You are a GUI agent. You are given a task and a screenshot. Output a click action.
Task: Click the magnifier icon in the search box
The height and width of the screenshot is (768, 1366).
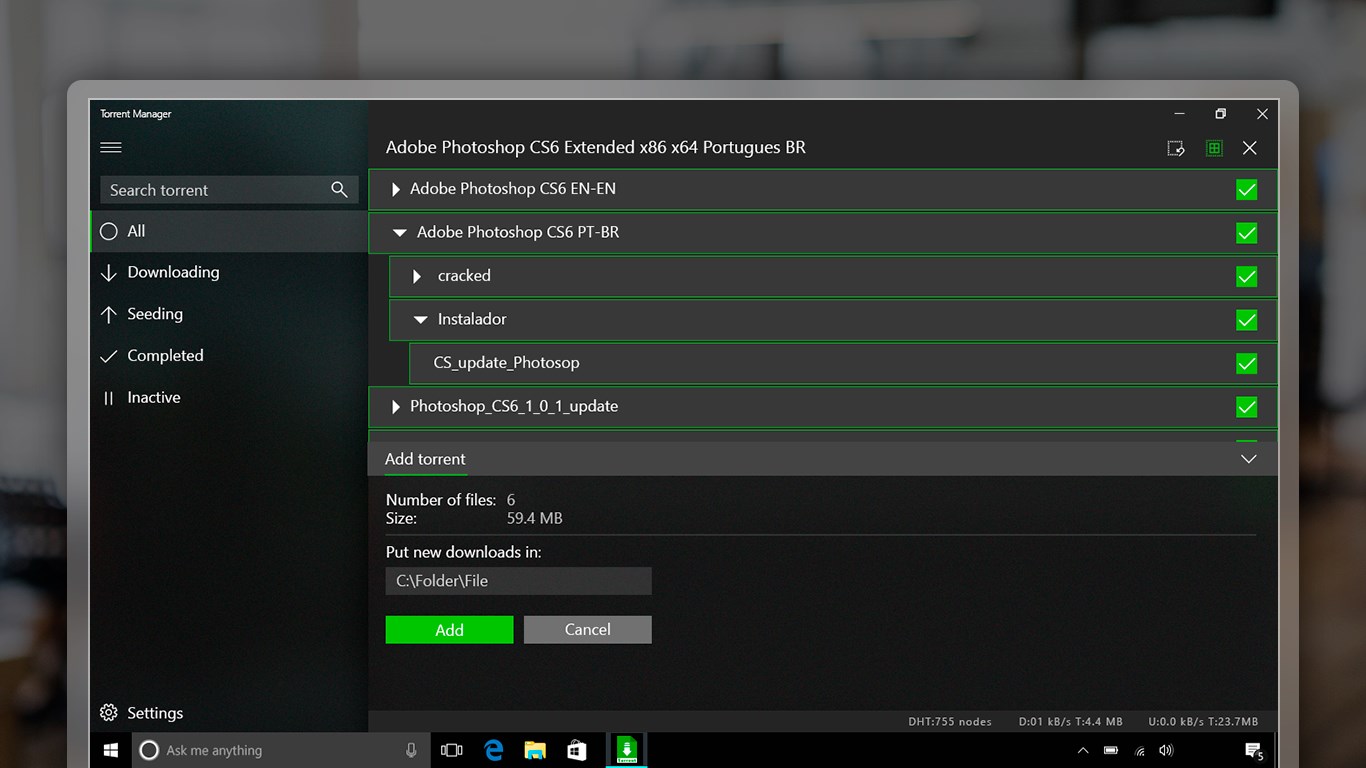click(x=340, y=189)
